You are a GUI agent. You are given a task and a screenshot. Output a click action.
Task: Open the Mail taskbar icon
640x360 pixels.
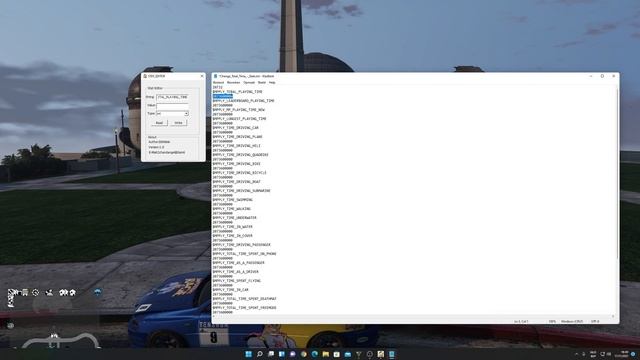[348, 354]
